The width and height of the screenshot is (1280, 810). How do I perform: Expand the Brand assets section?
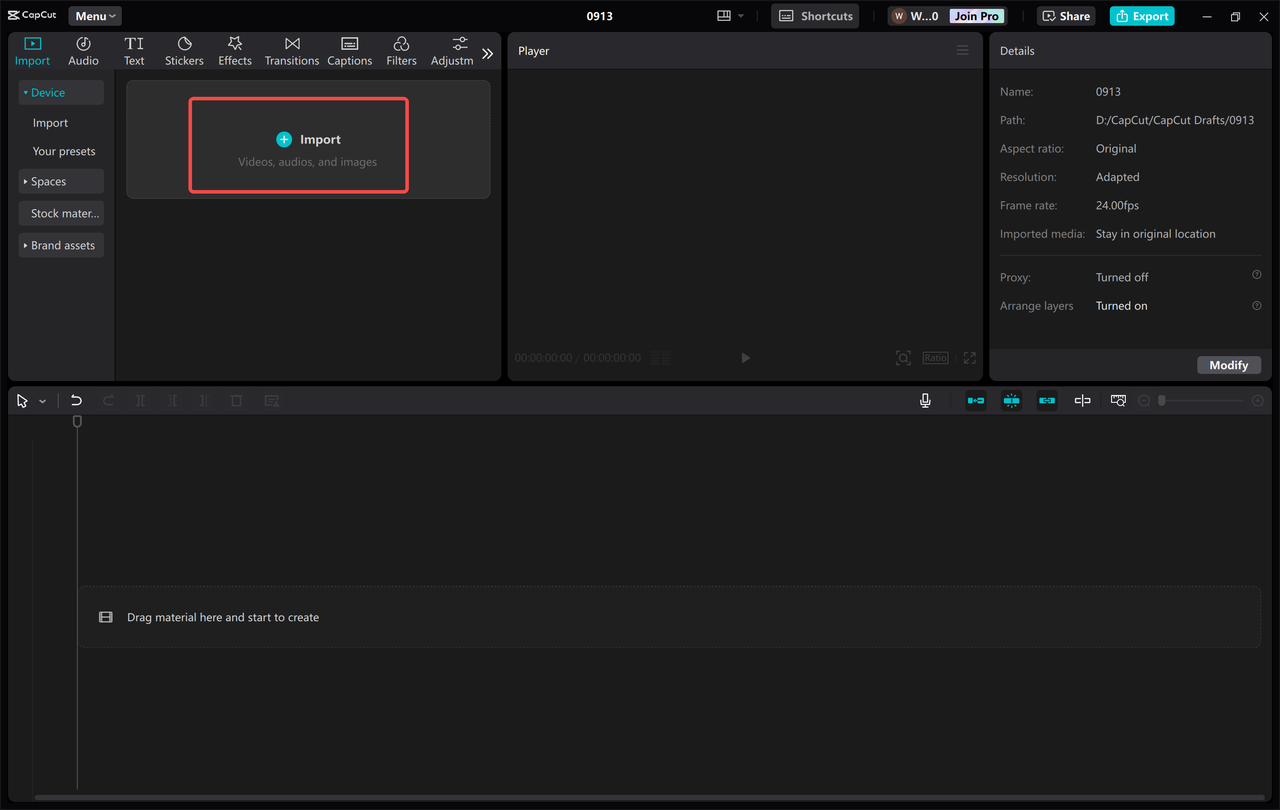61,245
